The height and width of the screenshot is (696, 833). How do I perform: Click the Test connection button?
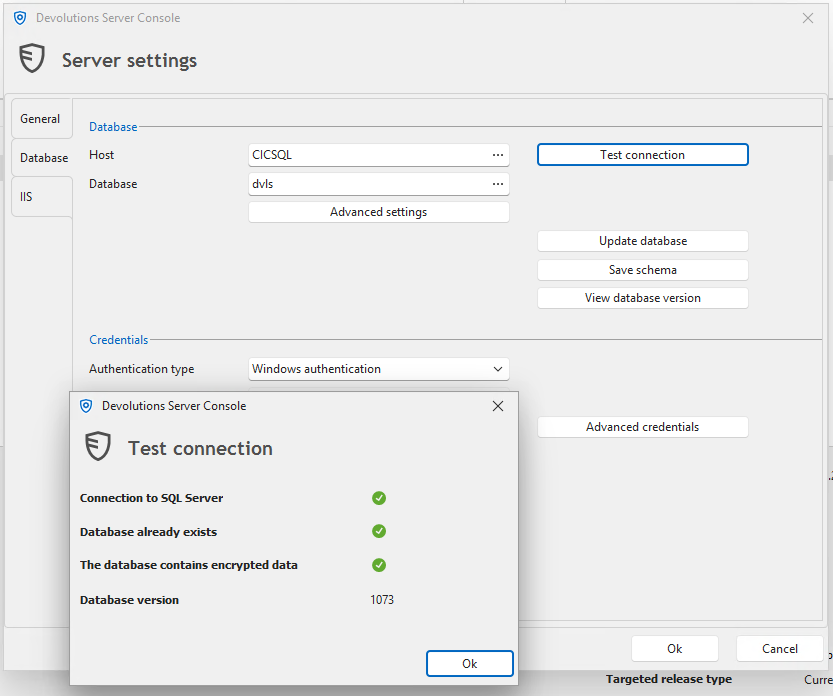click(x=643, y=155)
